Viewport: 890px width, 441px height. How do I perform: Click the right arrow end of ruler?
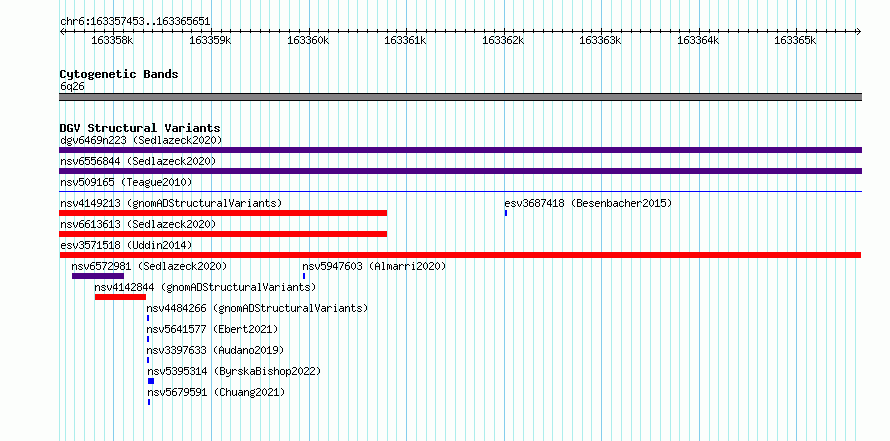859,31
